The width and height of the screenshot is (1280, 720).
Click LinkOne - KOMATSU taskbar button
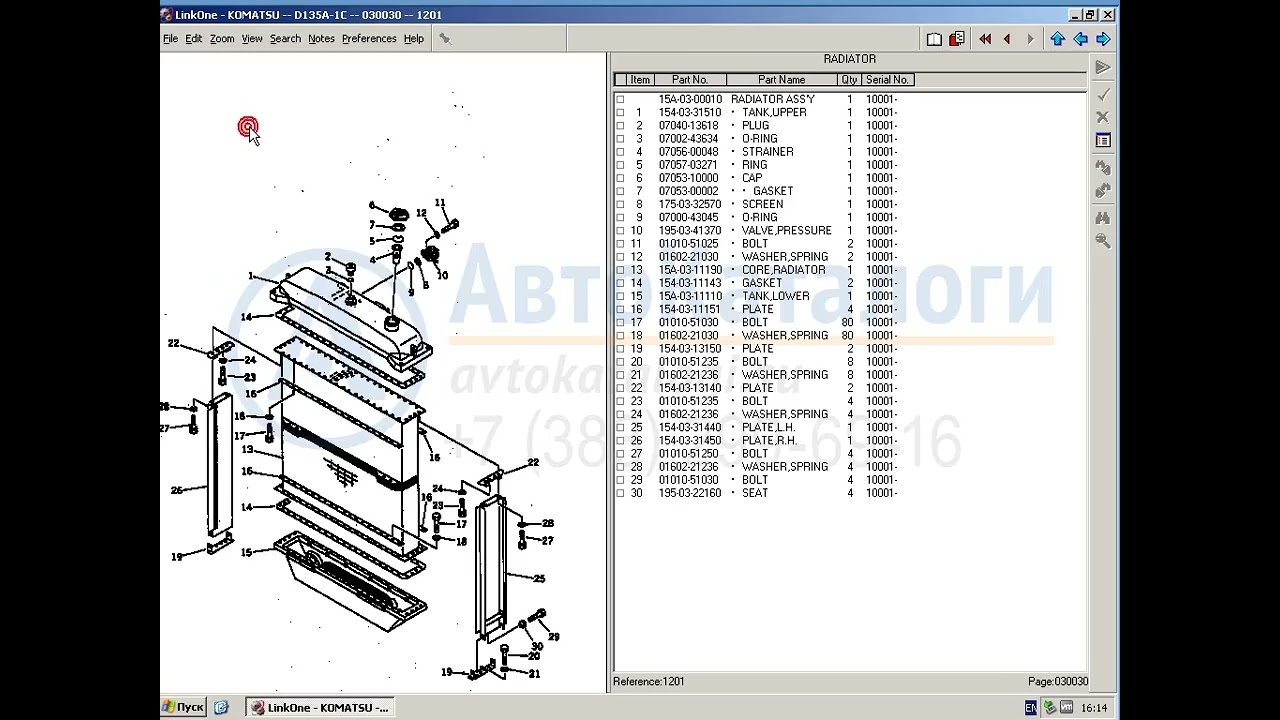320,707
